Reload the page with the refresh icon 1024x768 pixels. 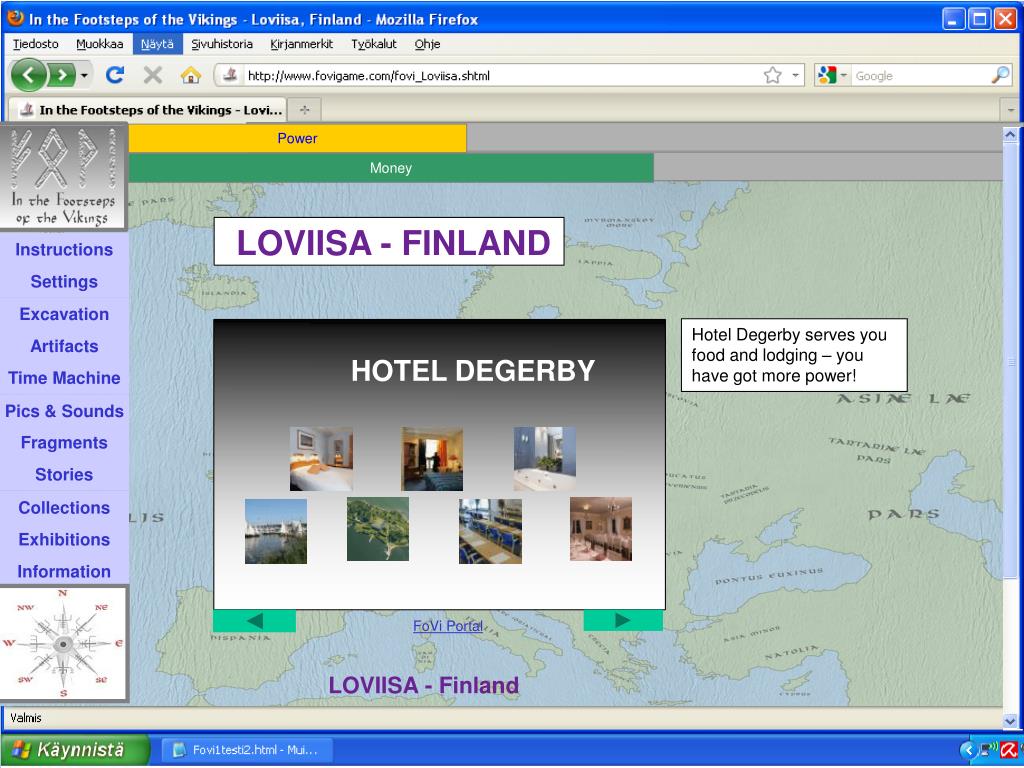coord(115,75)
